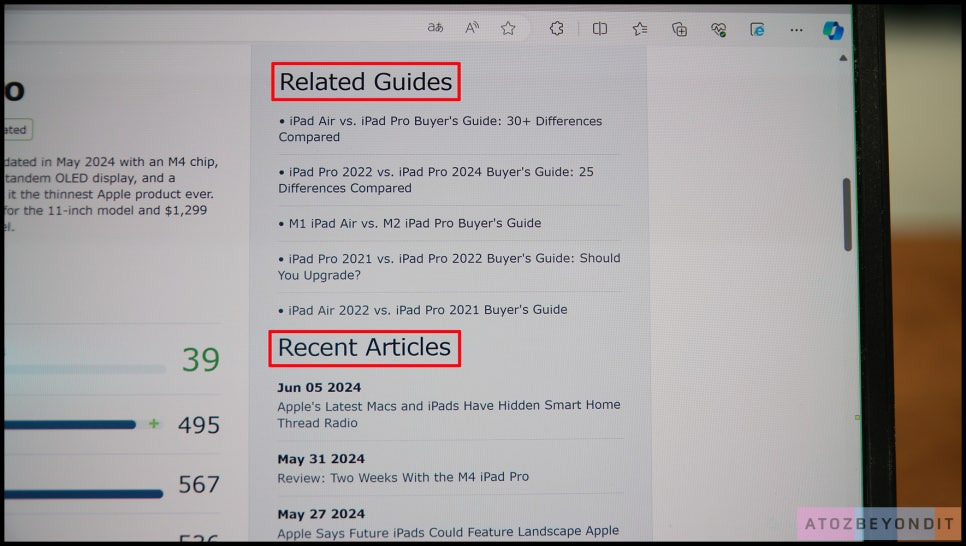Click the green 39 score value

click(x=201, y=359)
